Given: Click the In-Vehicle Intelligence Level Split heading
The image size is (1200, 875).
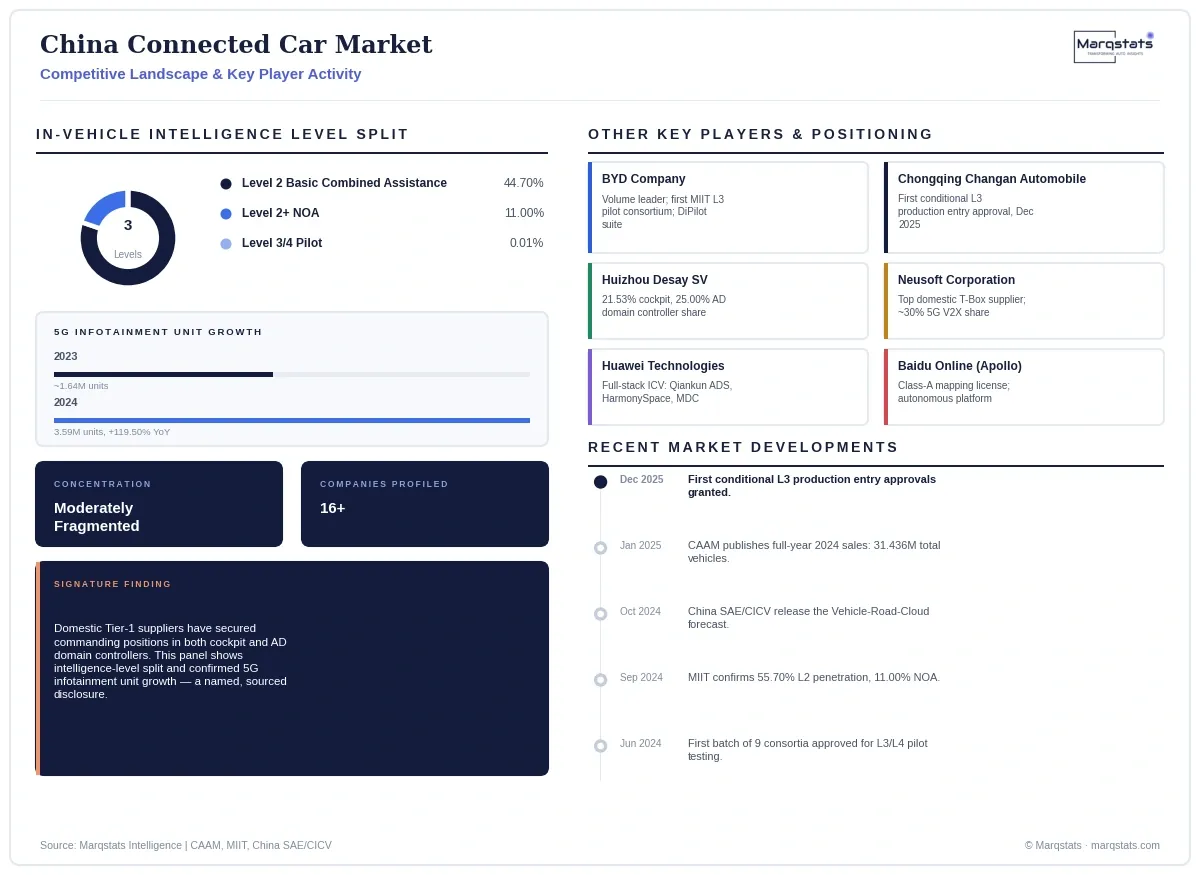Looking at the screenshot, I should pos(223,134).
